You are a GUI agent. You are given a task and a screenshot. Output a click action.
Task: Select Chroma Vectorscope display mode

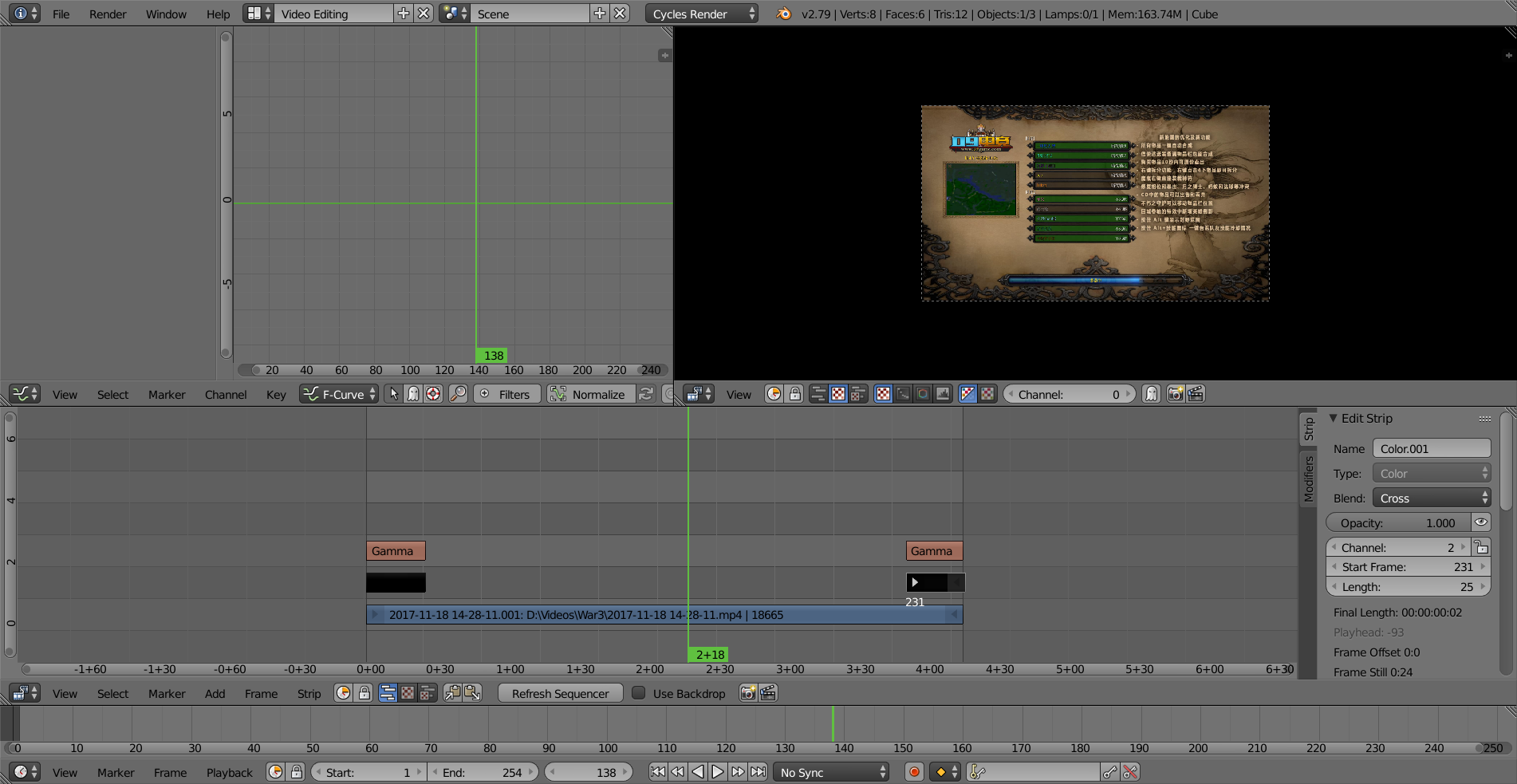[923, 394]
